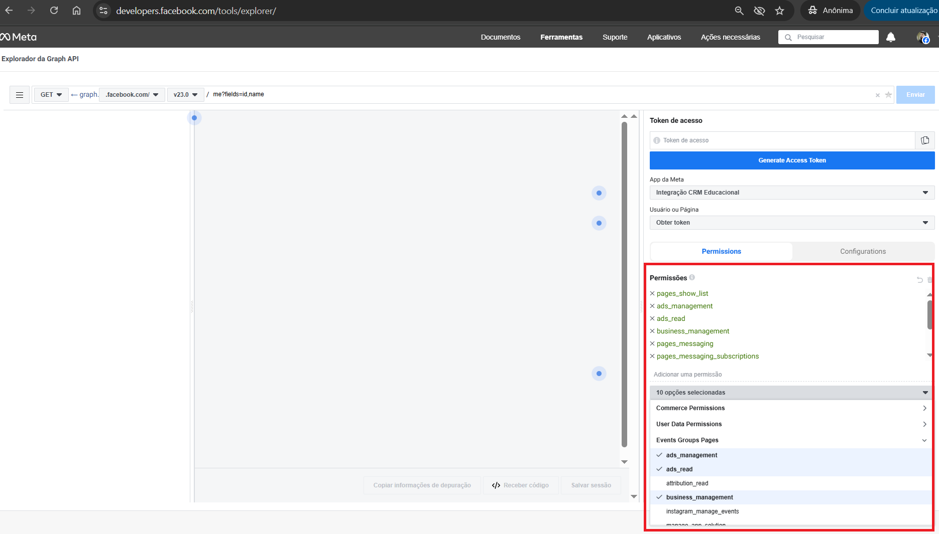939x534 pixels.
Task: Remove the green ads_management permission with its X
Action: coord(652,306)
